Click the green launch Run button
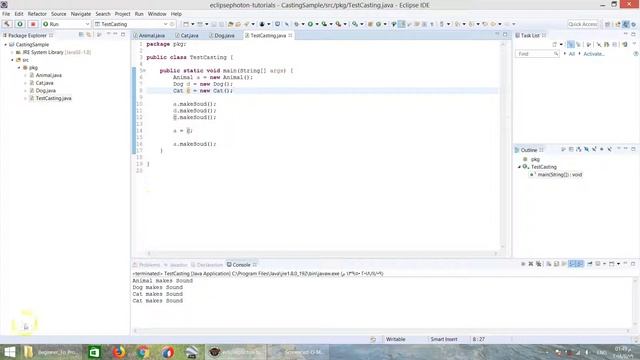The width and height of the screenshot is (640, 360). coord(20,24)
